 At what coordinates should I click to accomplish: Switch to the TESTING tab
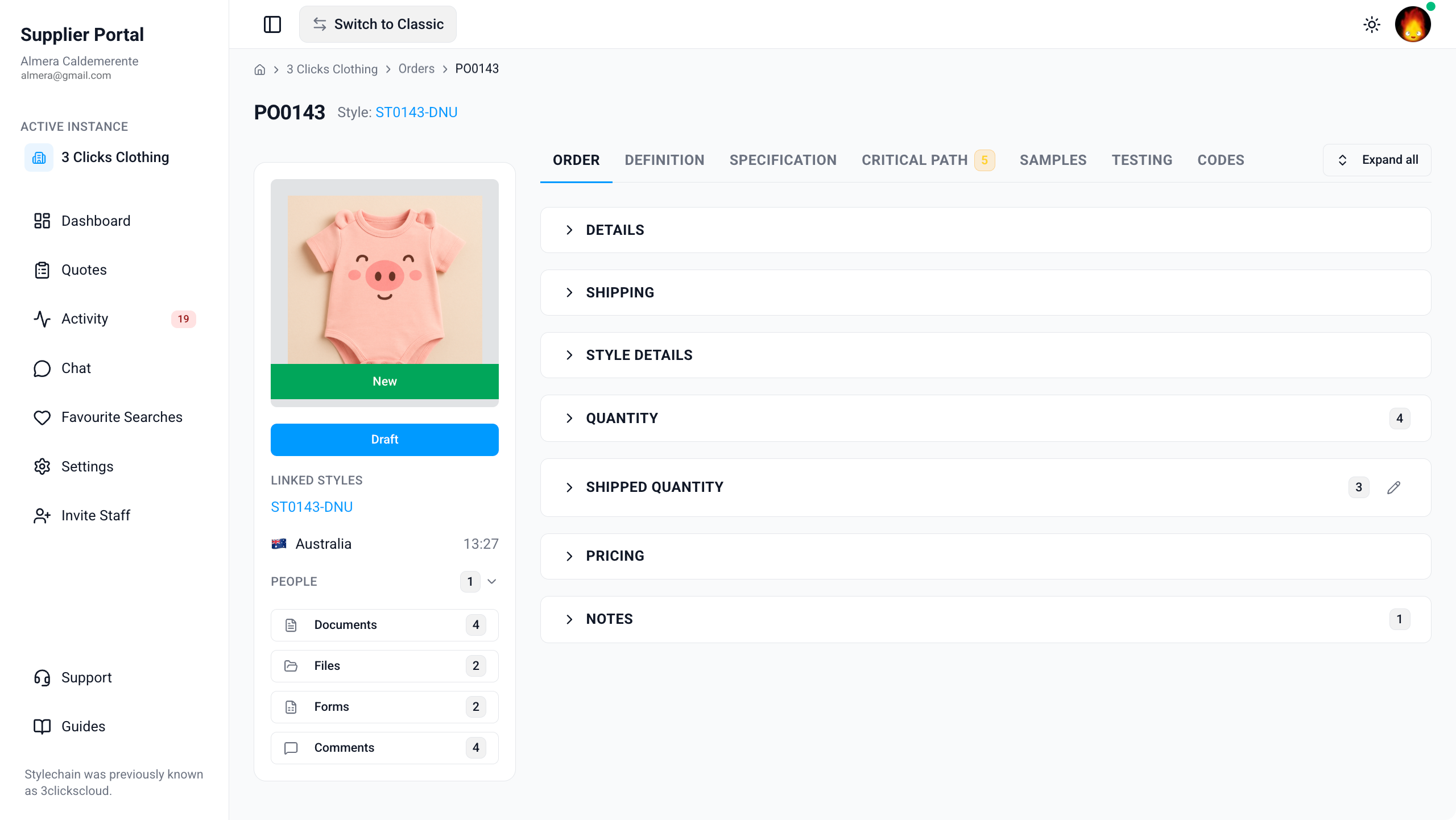point(1142,160)
